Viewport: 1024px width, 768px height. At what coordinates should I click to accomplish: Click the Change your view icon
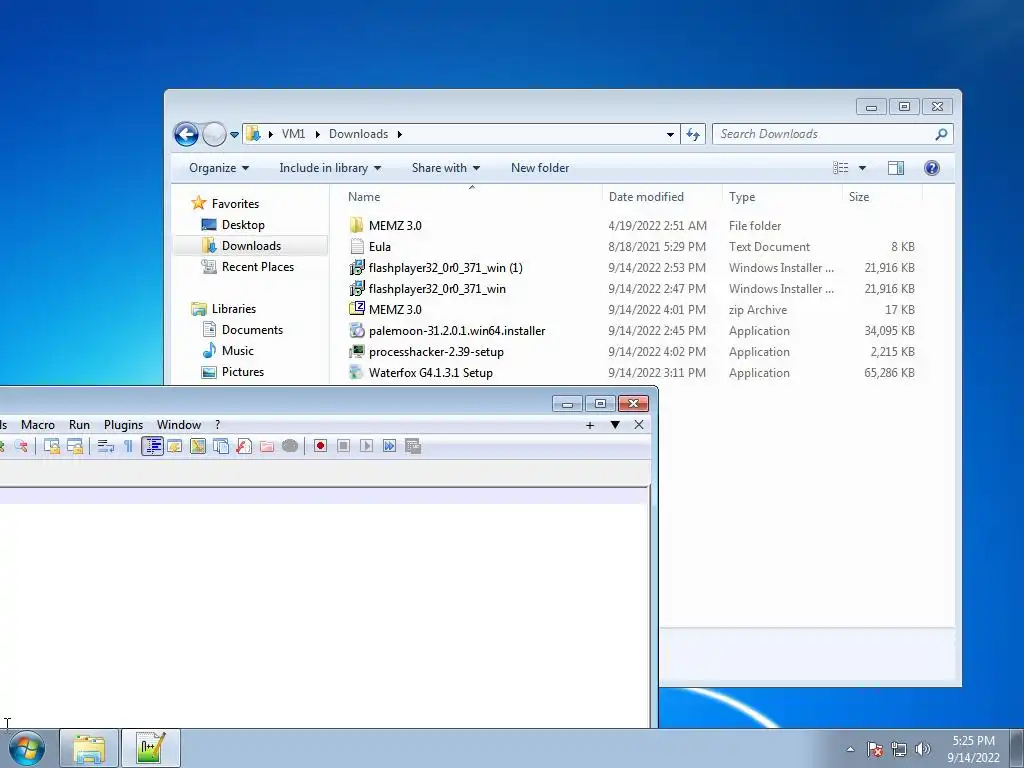pyautogui.click(x=840, y=168)
